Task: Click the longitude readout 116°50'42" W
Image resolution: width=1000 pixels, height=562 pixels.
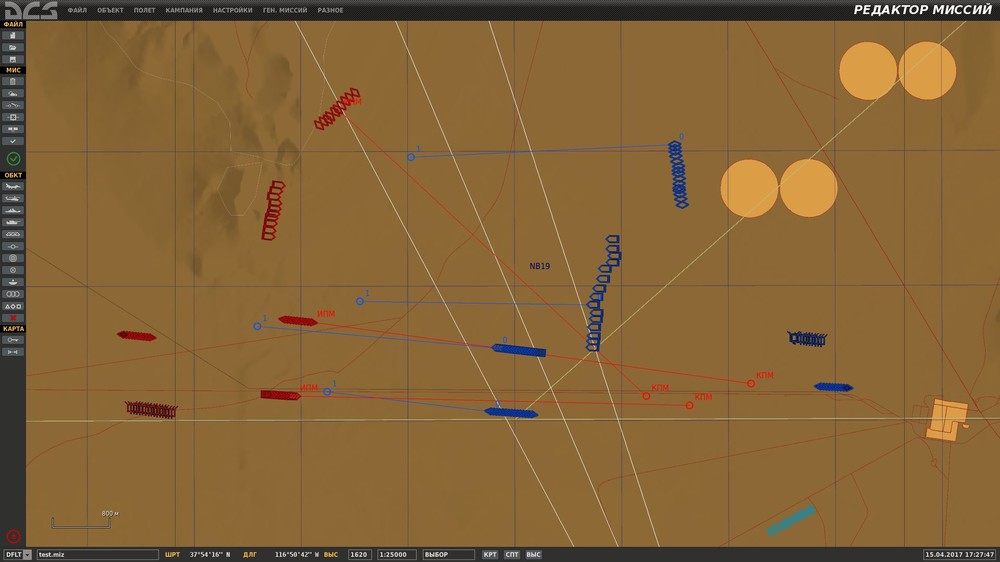Action: [297, 554]
